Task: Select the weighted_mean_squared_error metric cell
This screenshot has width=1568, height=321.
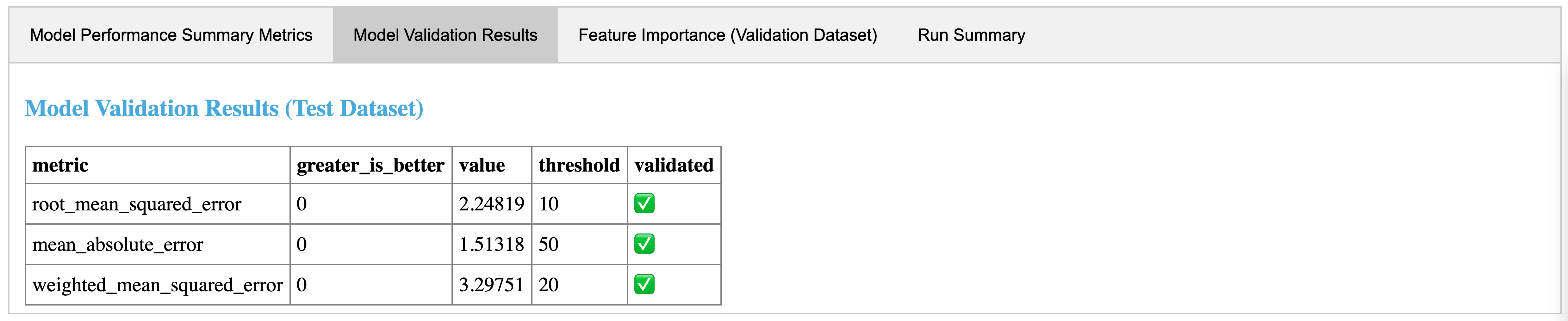Action: pos(157,285)
